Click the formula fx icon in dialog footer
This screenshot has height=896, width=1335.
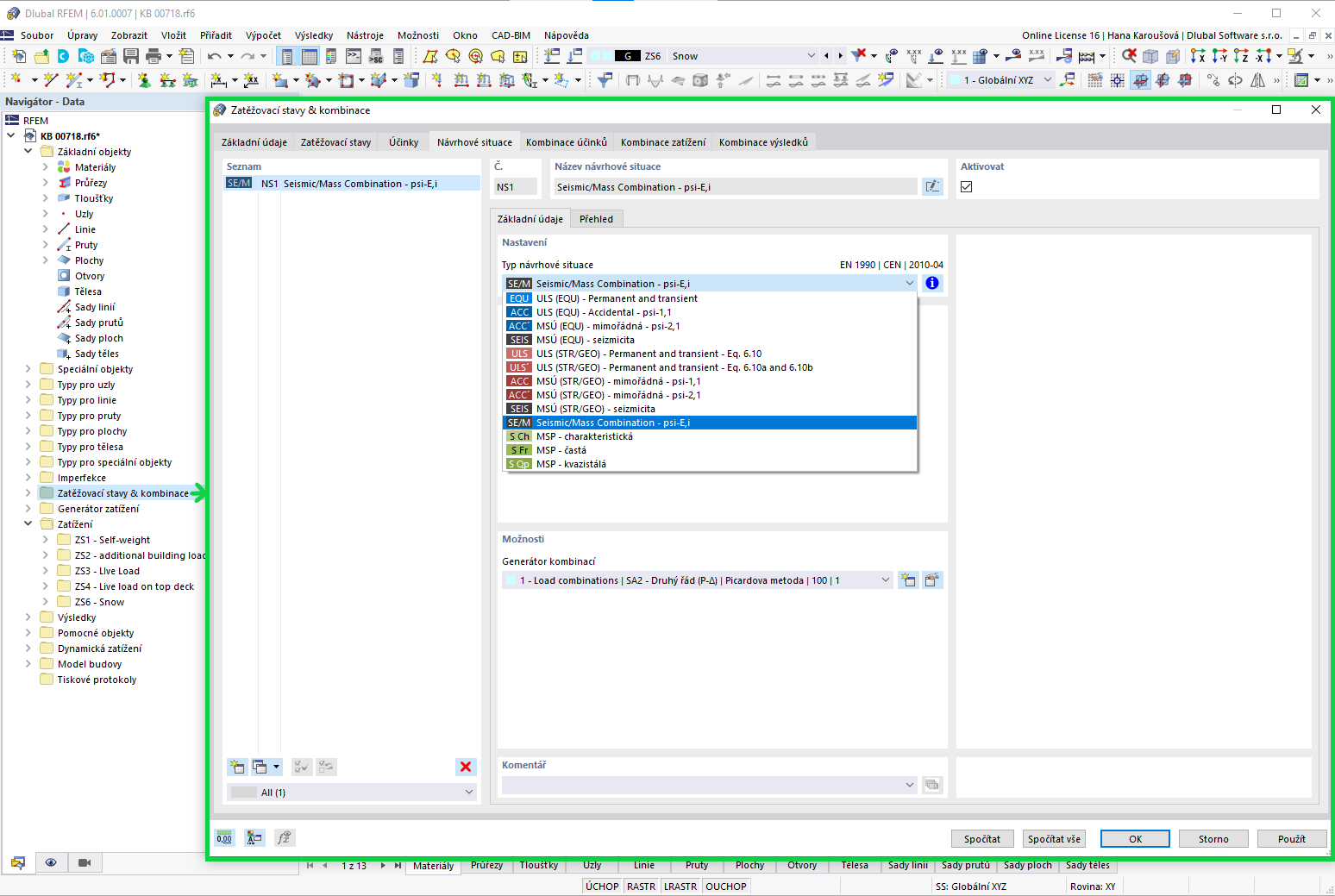[285, 837]
